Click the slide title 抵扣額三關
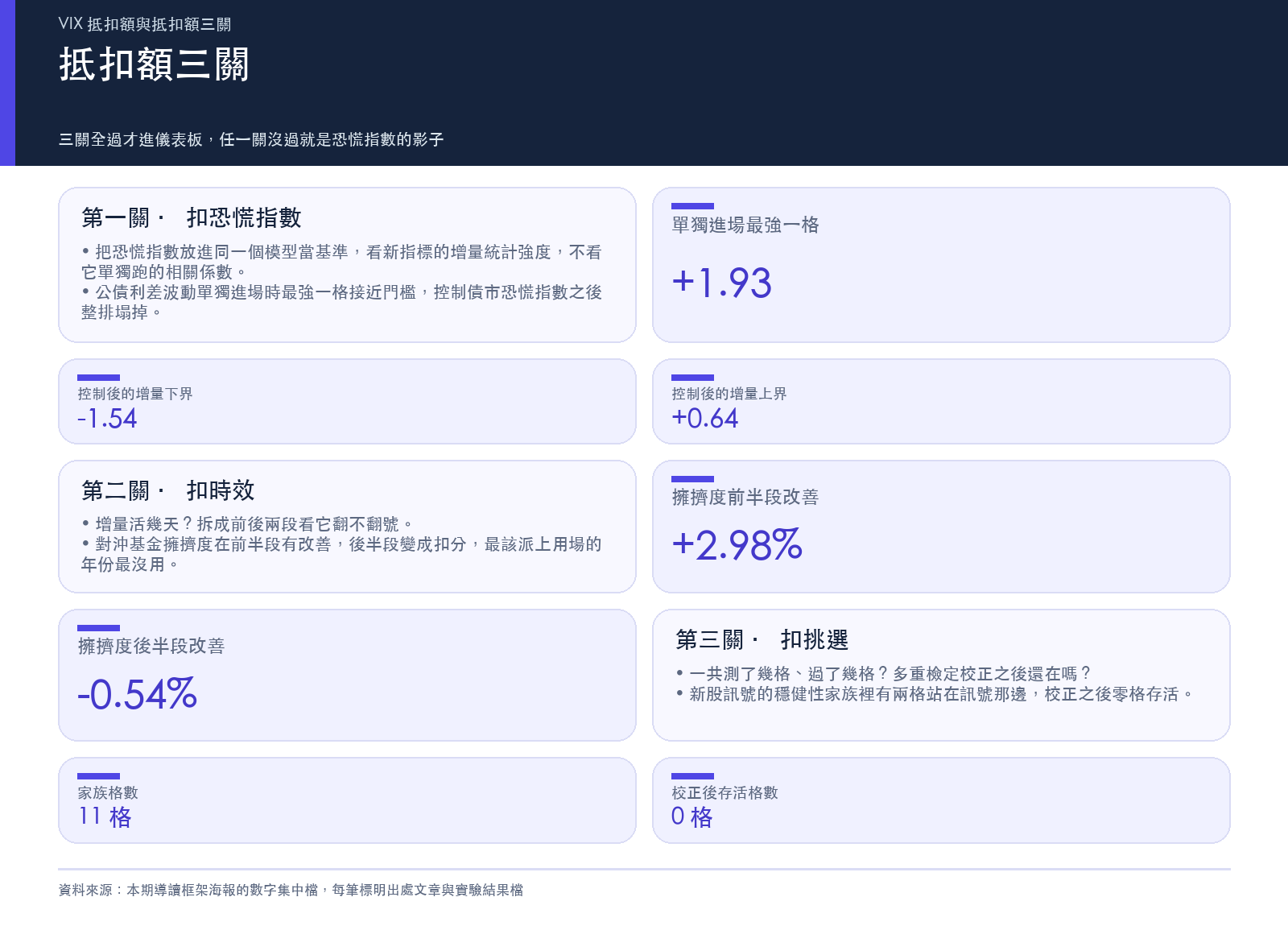The width and height of the screenshot is (1288, 926). pyautogui.click(x=154, y=64)
